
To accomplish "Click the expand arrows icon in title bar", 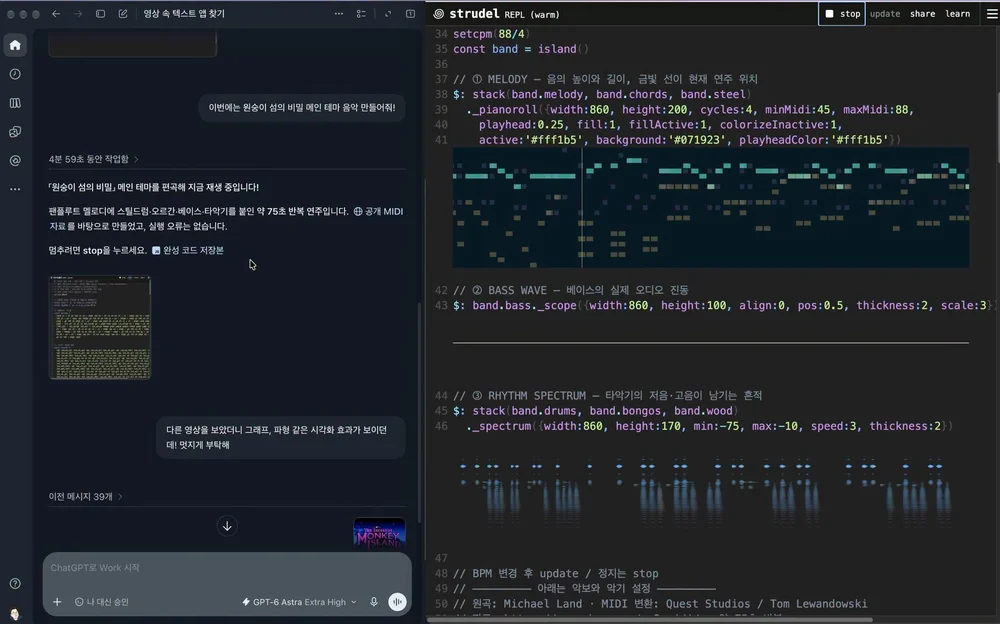I will click(x=388, y=13).
